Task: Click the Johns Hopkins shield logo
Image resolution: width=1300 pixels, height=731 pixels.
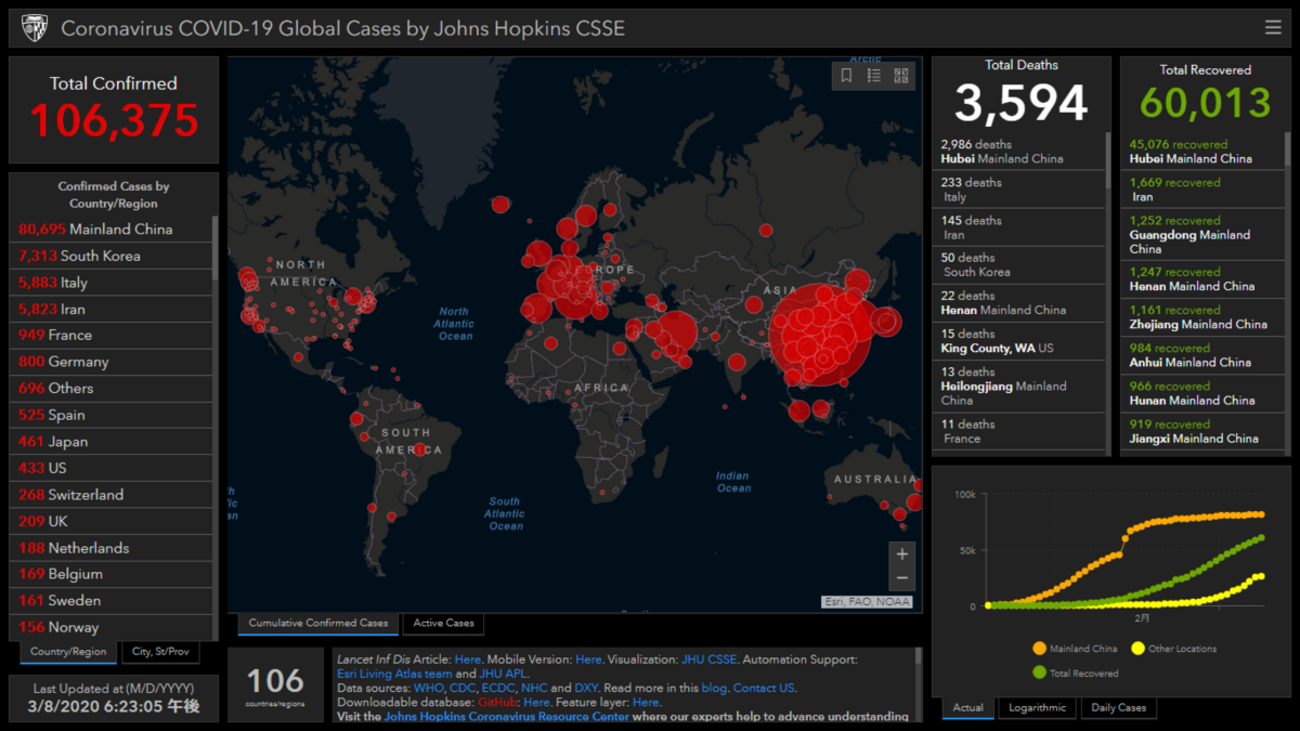Action: click(x=34, y=28)
